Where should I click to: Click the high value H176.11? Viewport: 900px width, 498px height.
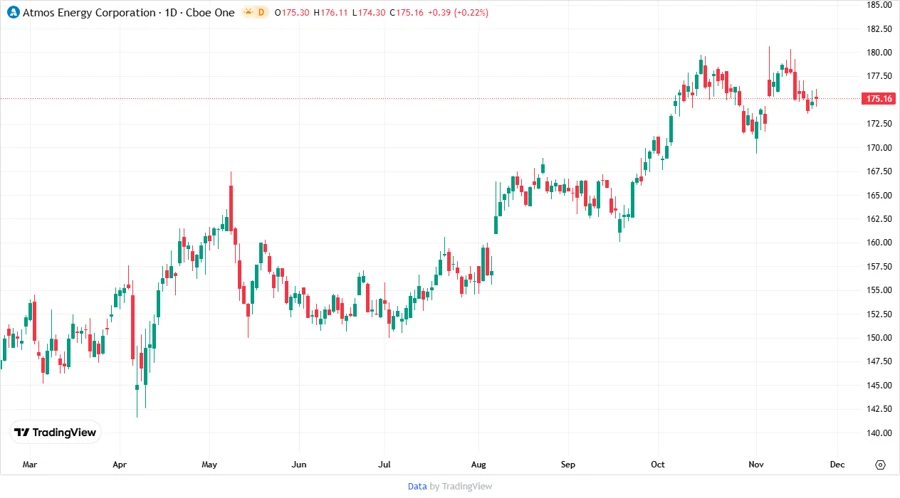pos(331,13)
